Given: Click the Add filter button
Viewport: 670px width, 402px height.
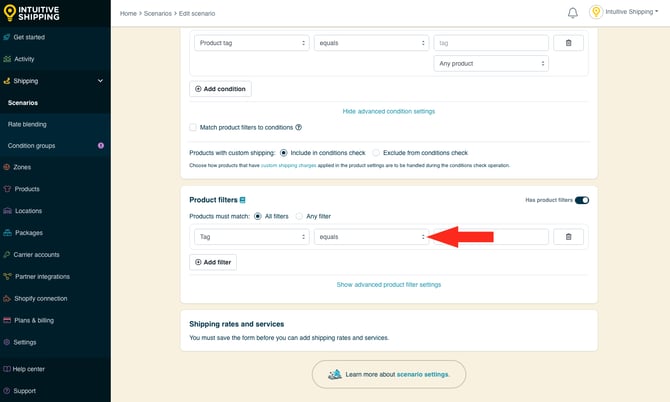Looking at the screenshot, I should pos(213,262).
